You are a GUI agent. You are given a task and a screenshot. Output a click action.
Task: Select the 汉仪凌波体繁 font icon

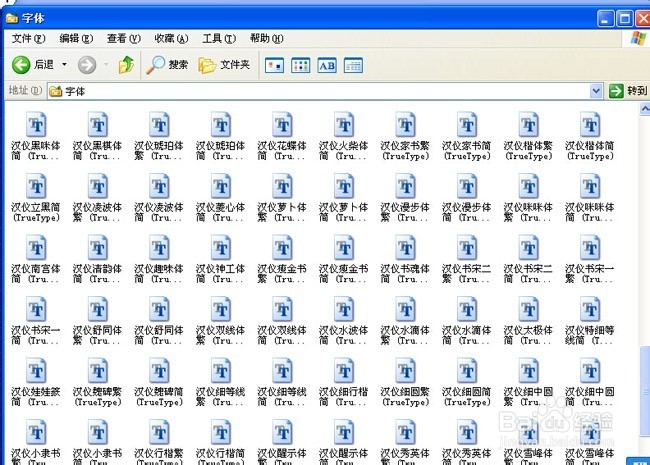point(98,186)
